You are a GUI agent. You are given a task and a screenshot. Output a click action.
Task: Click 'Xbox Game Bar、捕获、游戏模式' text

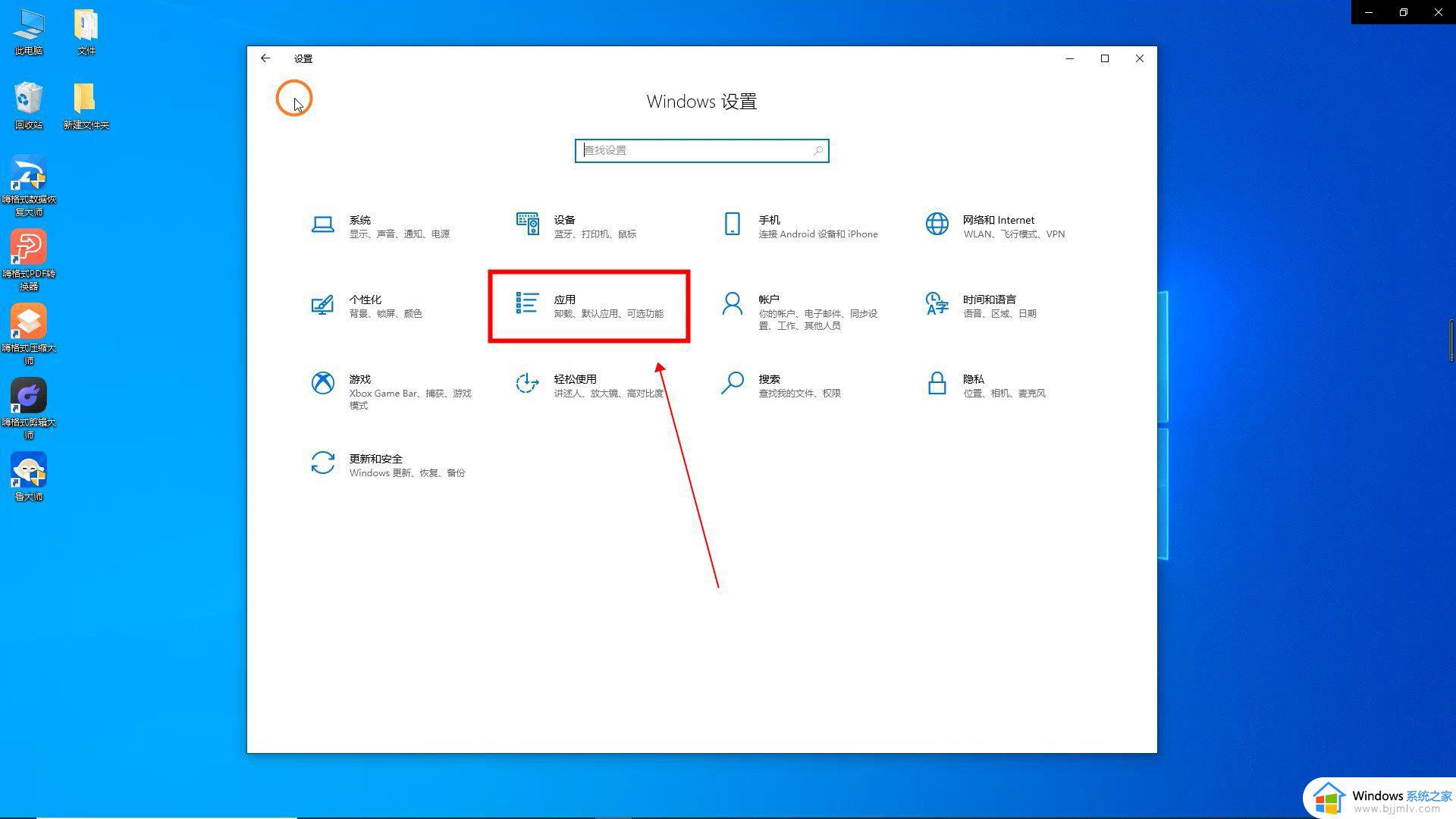click(x=410, y=399)
